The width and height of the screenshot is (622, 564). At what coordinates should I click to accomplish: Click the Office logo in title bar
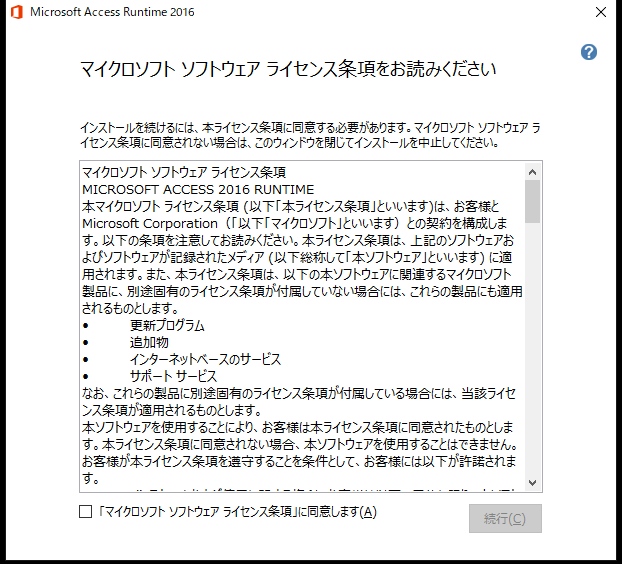(x=17, y=12)
